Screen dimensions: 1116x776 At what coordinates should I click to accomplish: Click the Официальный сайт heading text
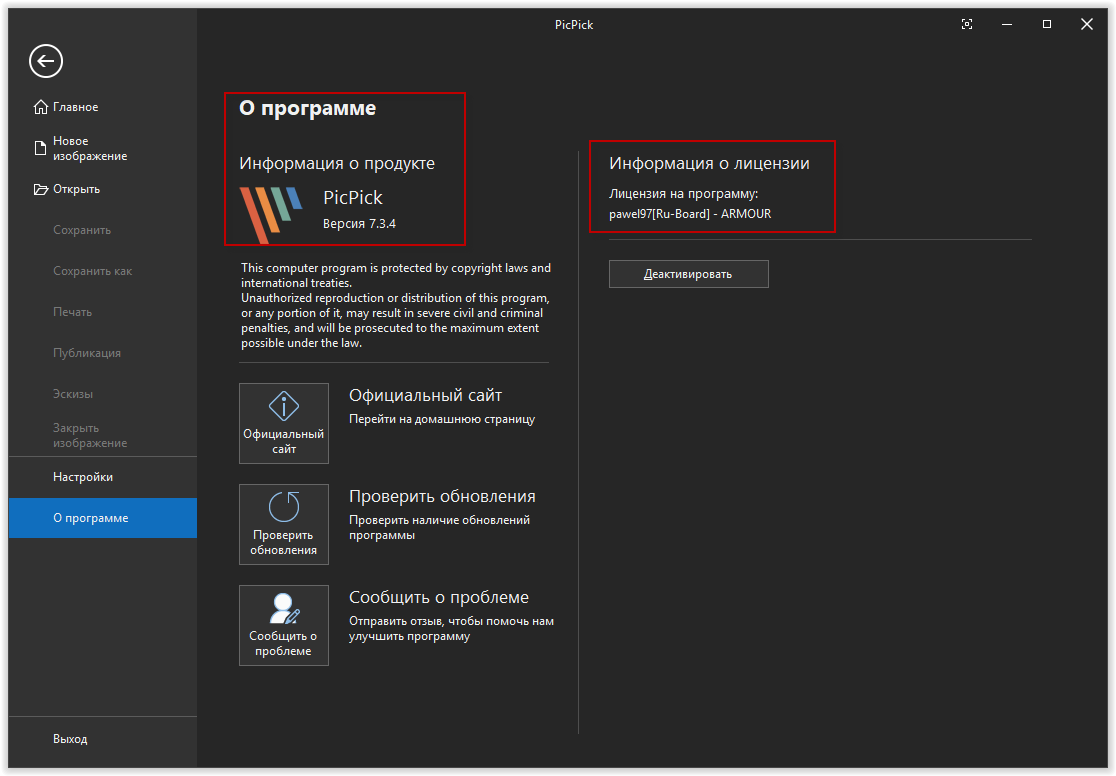tap(426, 396)
